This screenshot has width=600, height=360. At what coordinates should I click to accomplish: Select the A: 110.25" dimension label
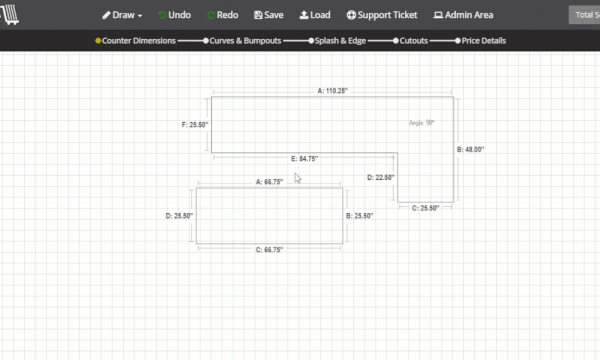(x=333, y=91)
